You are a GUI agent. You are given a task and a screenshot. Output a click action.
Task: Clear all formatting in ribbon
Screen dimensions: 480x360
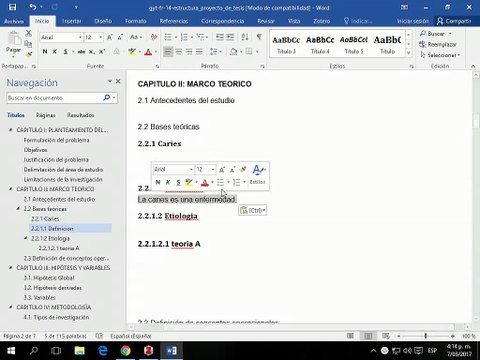(153, 37)
